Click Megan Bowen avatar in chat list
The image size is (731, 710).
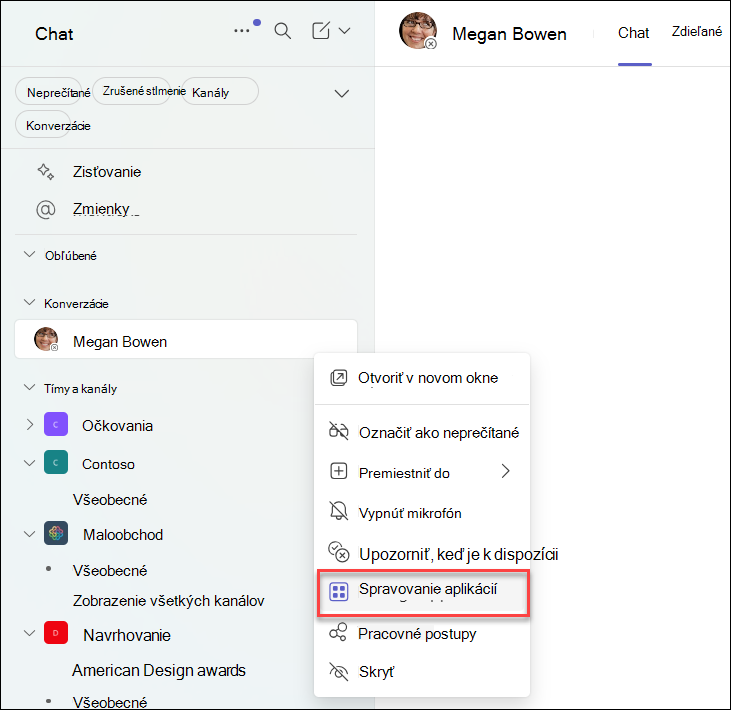46,339
